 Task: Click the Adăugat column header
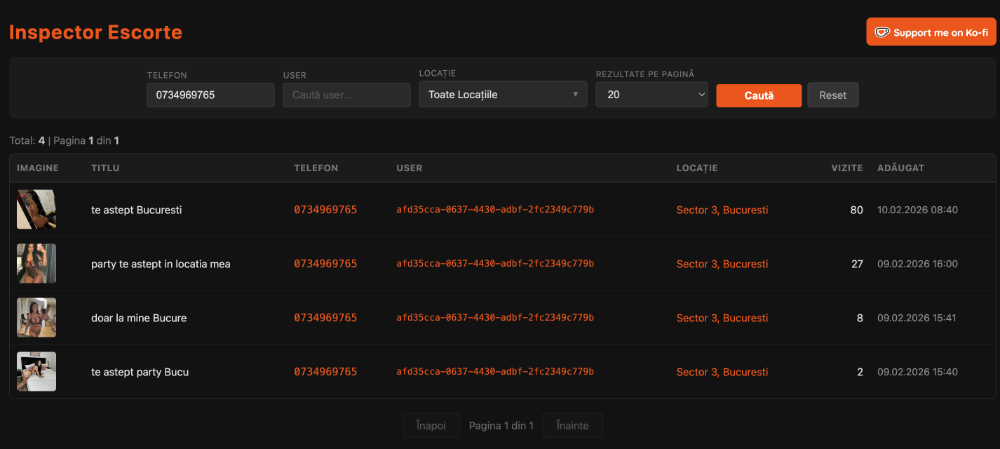point(900,168)
